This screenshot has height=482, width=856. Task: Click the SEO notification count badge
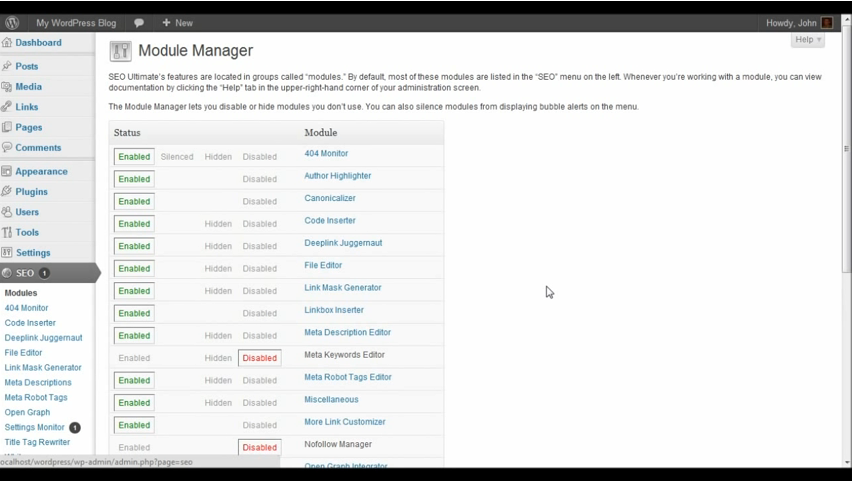44,273
